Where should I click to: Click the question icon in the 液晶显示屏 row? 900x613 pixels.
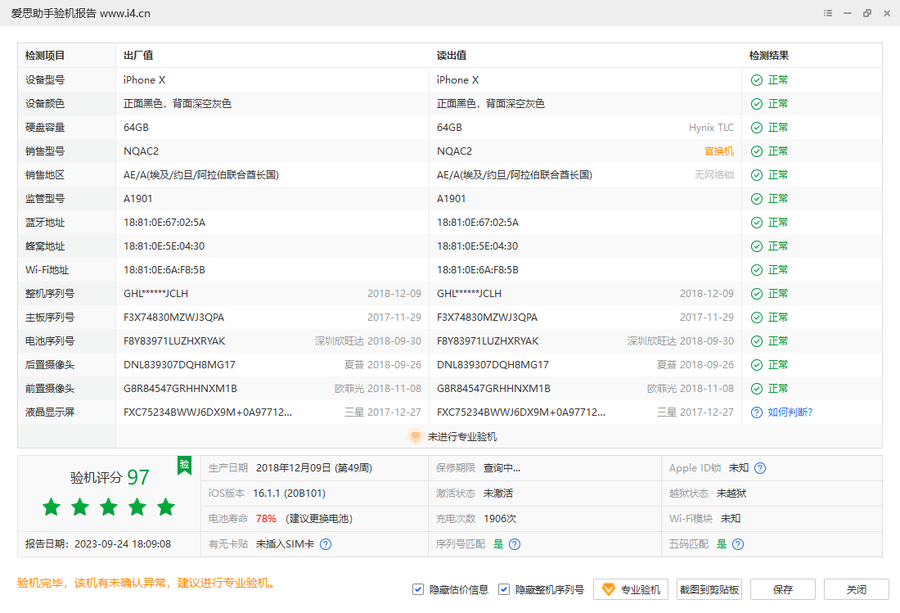pos(757,413)
